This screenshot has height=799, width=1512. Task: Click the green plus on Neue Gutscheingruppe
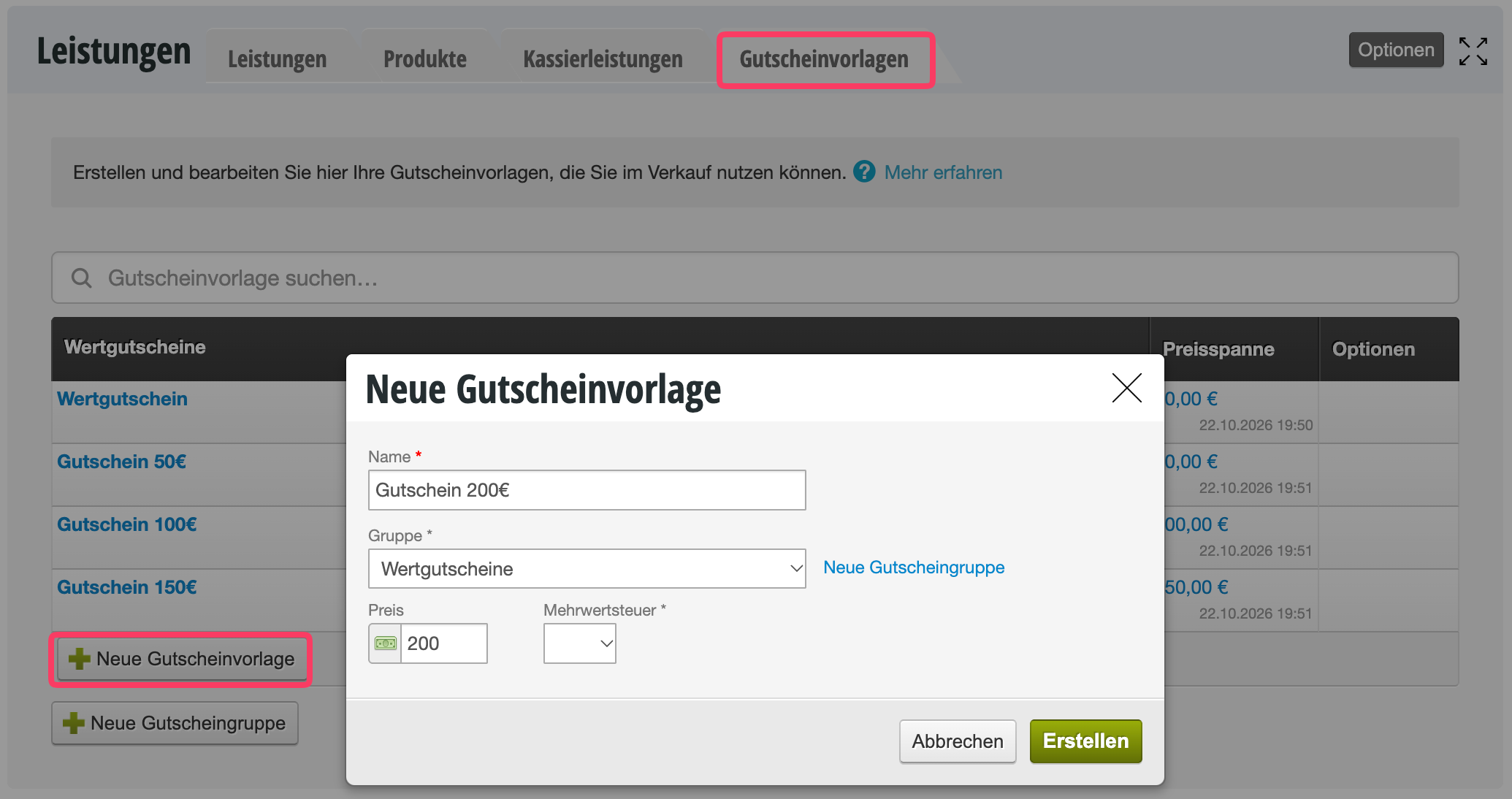73,723
